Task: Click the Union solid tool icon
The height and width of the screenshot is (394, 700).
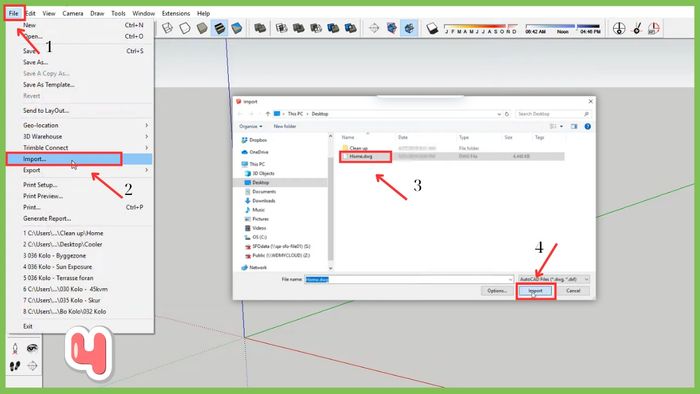Action: click(299, 28)
